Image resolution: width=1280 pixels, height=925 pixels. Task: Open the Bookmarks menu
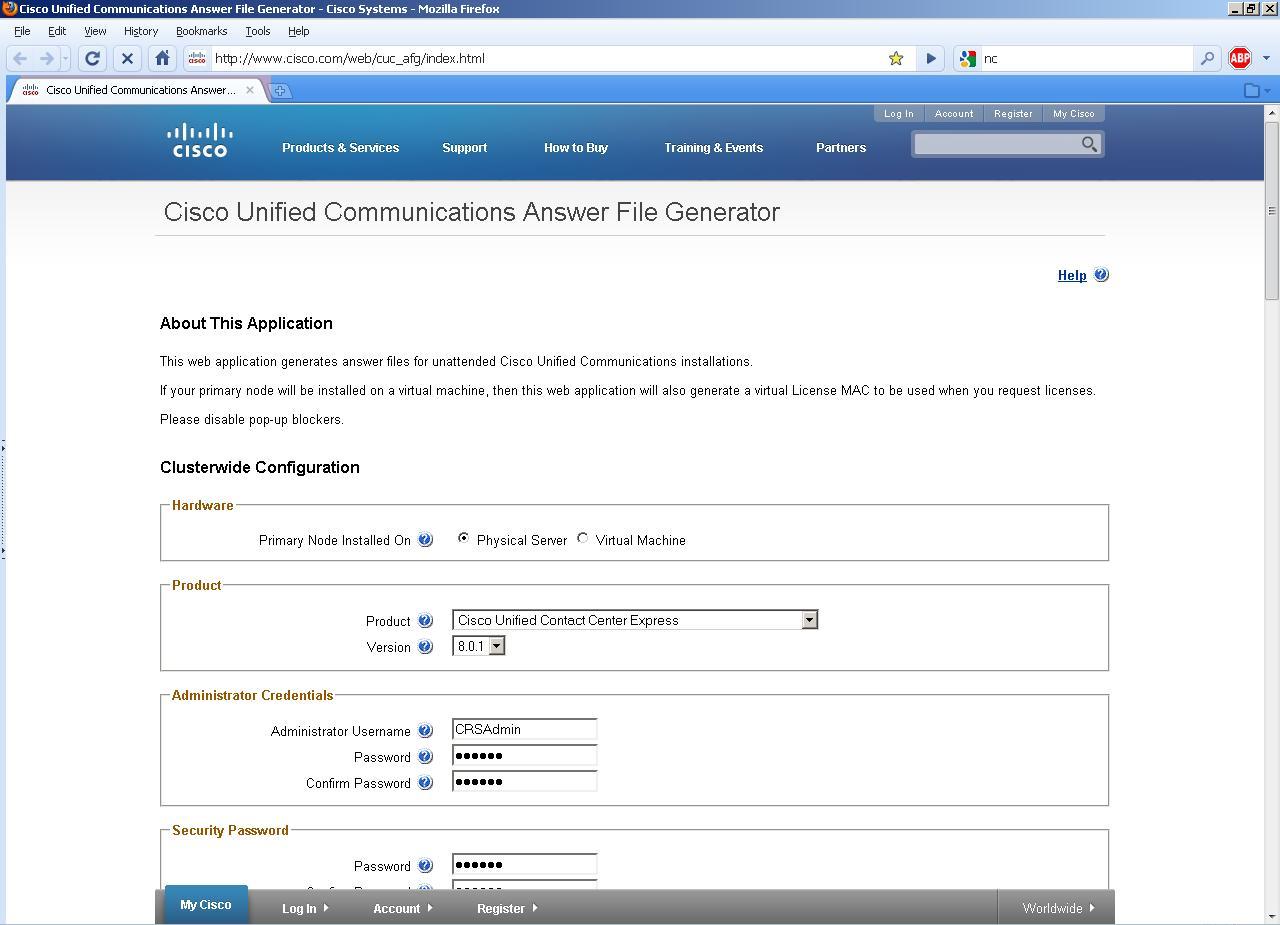click(201, 31)
